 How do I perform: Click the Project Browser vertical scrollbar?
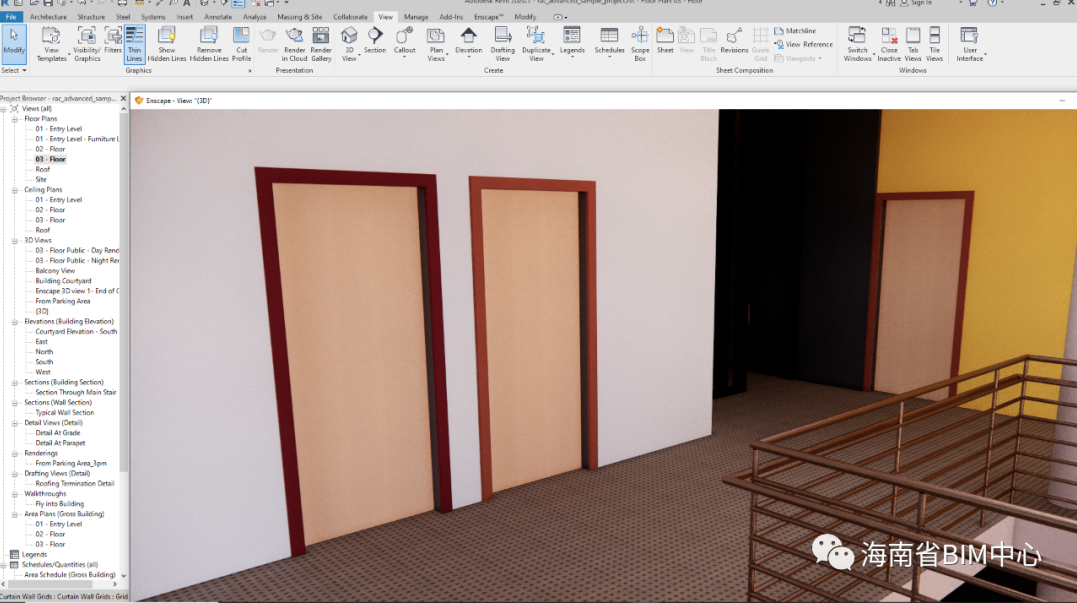pos(124,300)
